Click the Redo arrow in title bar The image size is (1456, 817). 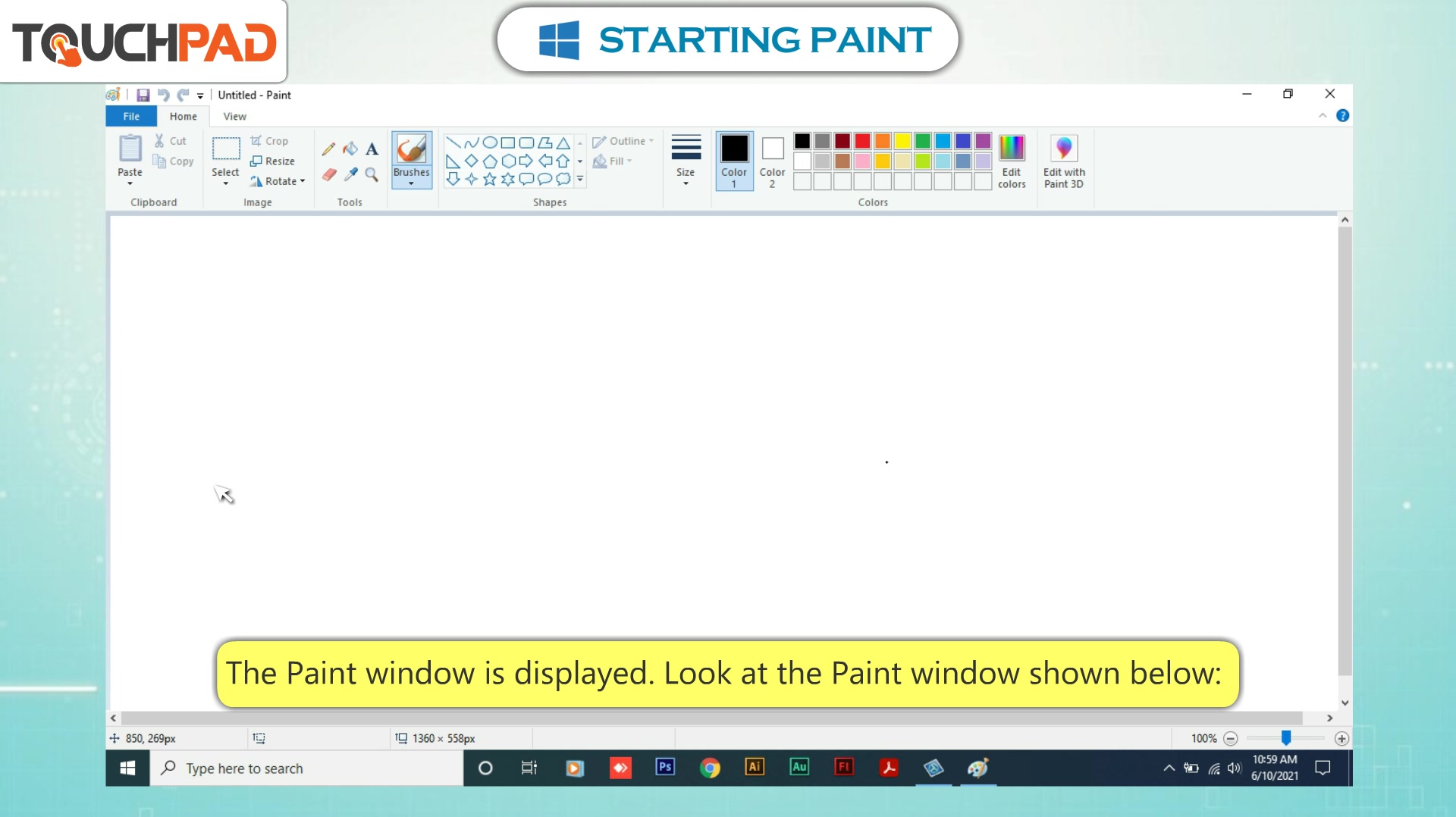coord(183,95)
